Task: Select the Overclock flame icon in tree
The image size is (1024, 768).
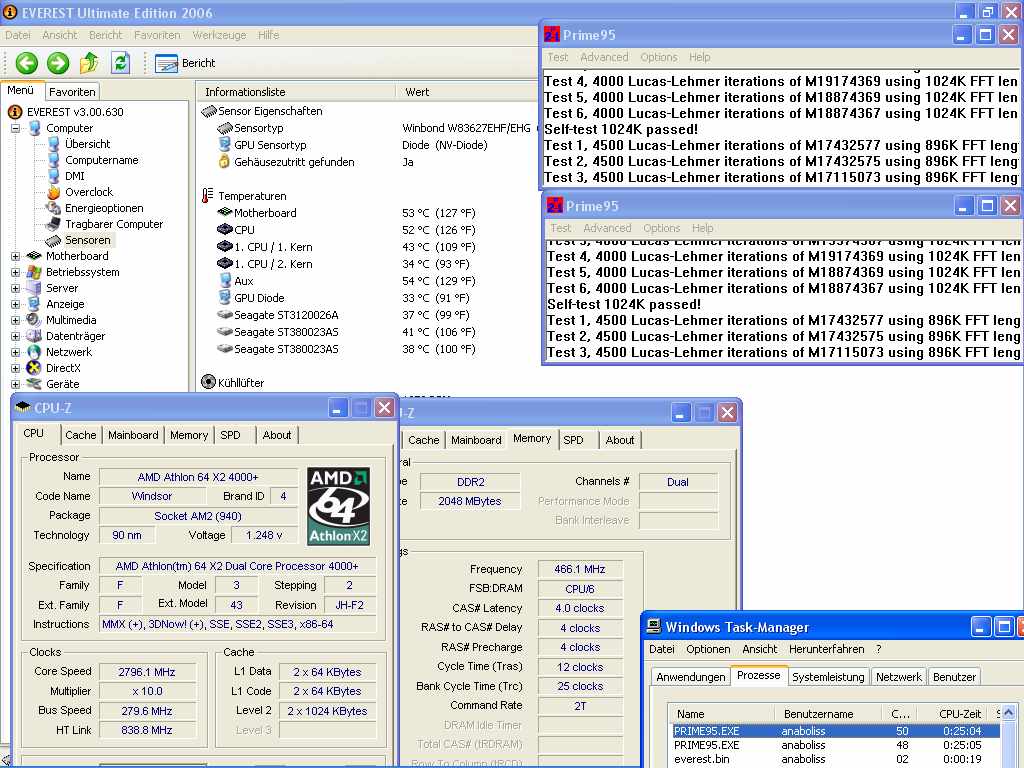Action: (x=54, y=192)
